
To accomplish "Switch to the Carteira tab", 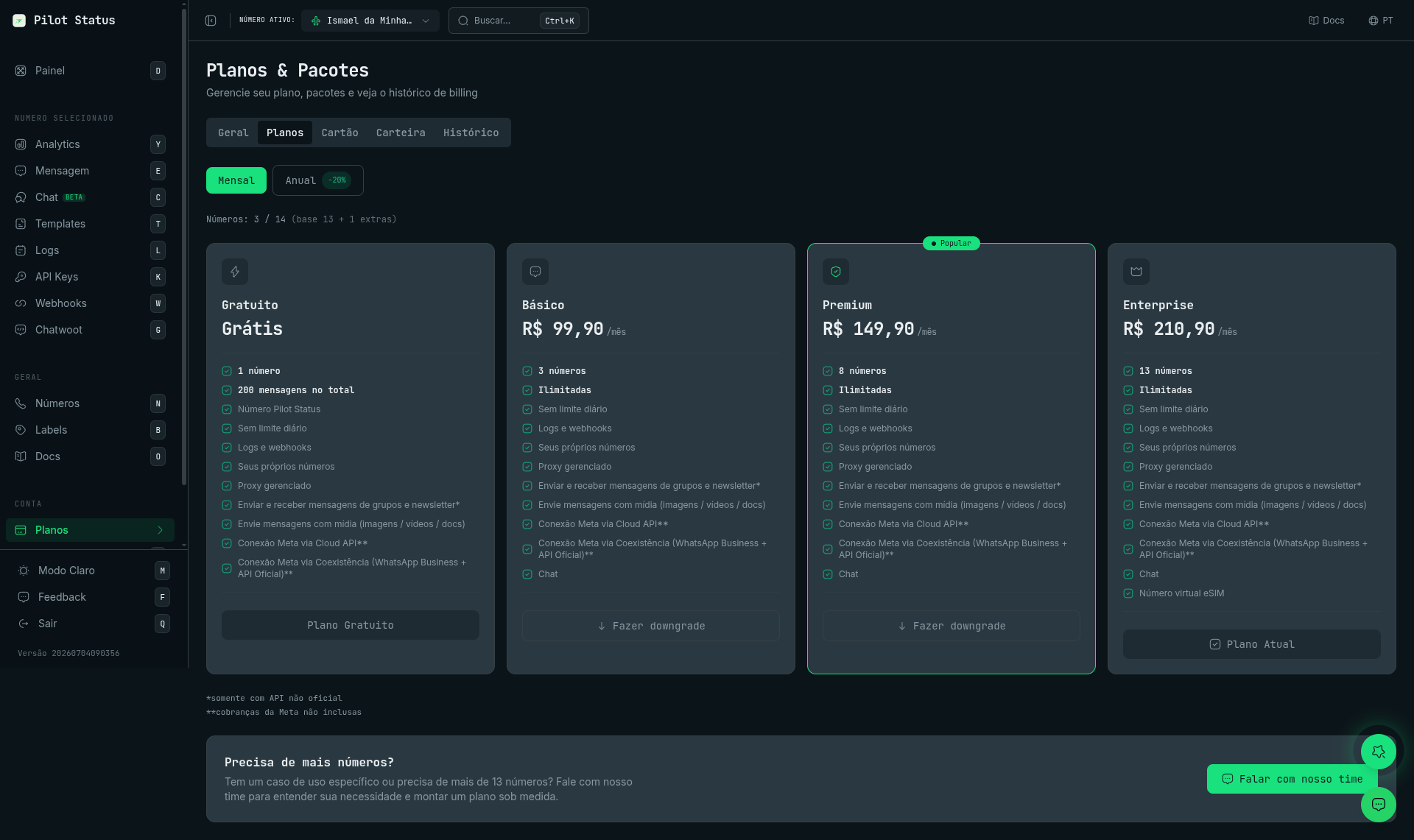I will pyautogui.click(x=401, y=133).
